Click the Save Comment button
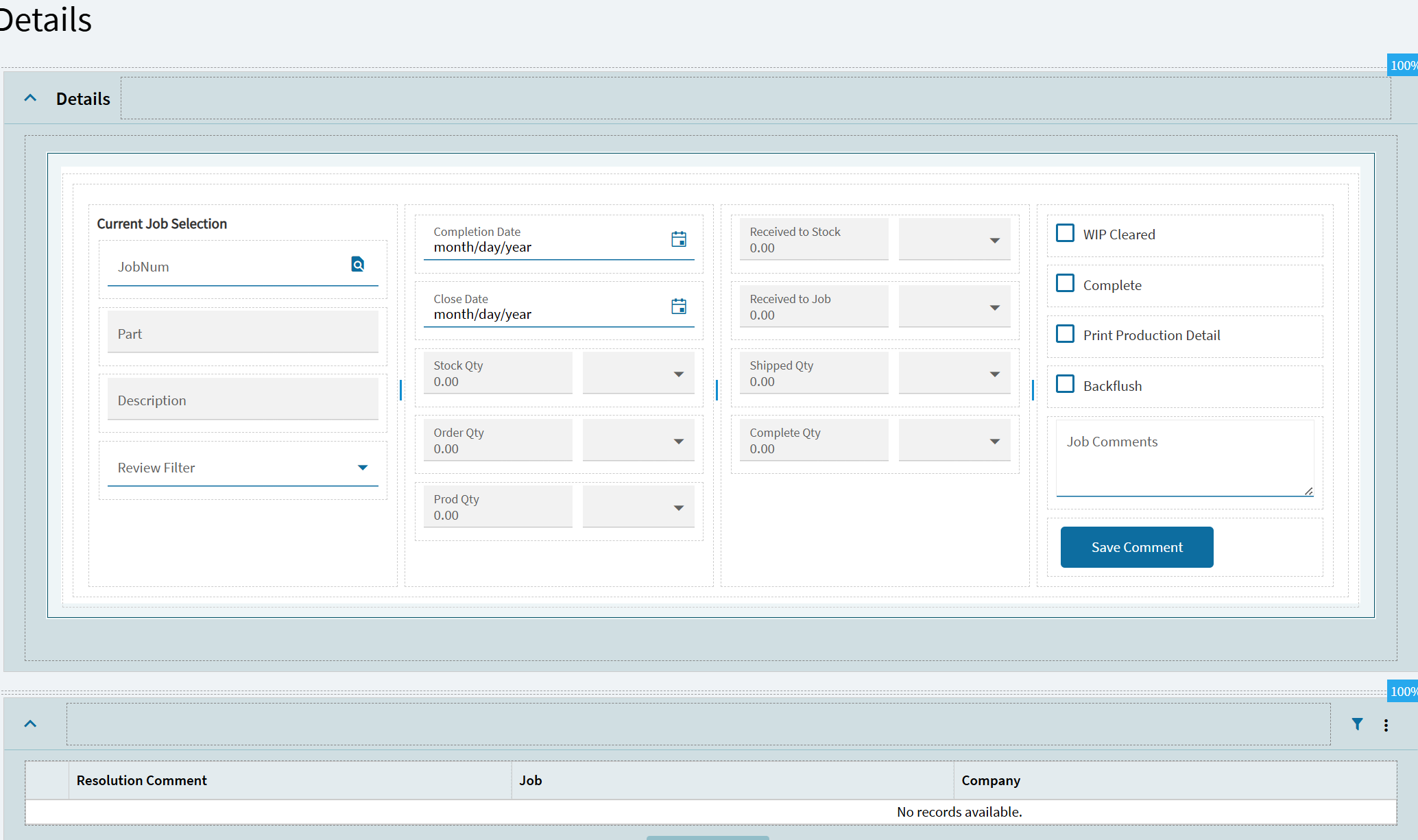1418x840 pixels. tap(1136, 547)
